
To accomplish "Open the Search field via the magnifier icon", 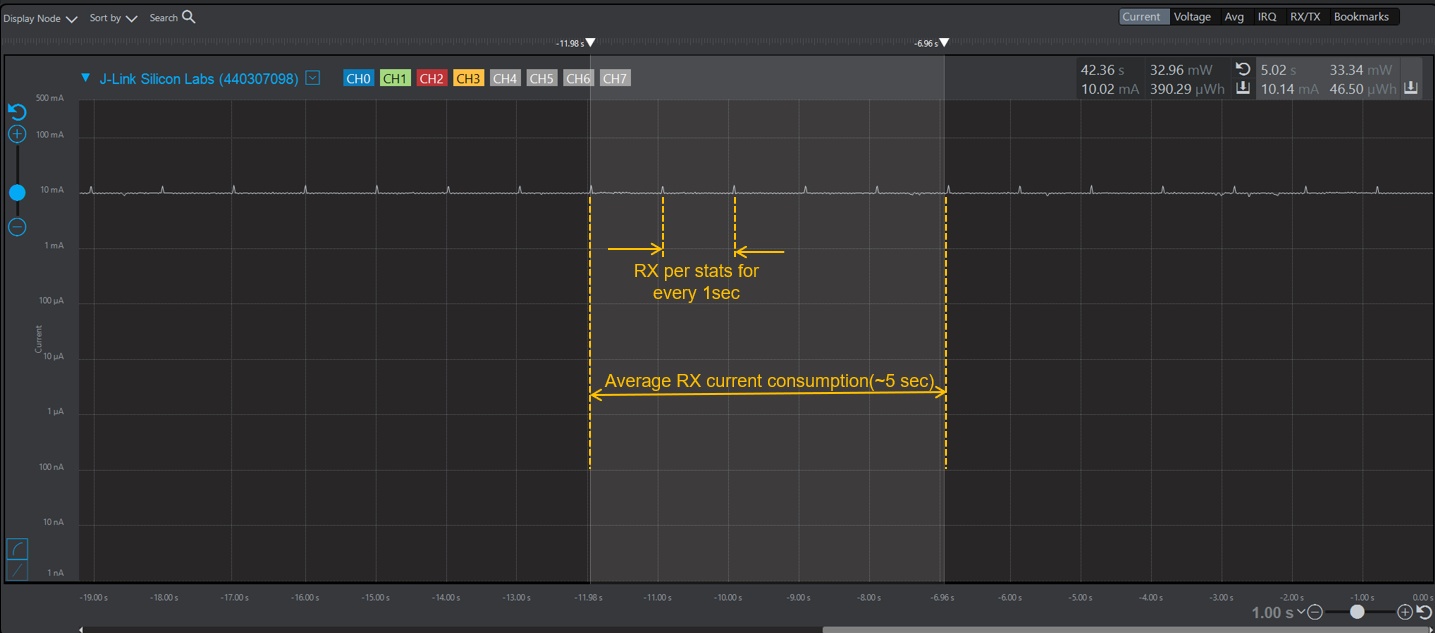I will [188, 17].
